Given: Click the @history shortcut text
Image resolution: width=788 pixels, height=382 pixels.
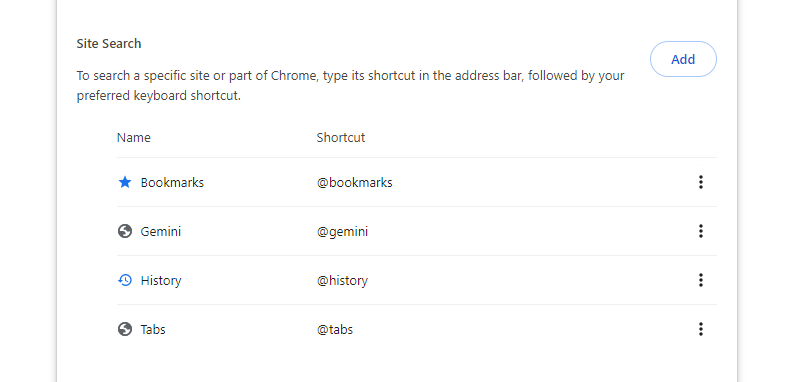Looking at the screenshot, I should [342, 280].
